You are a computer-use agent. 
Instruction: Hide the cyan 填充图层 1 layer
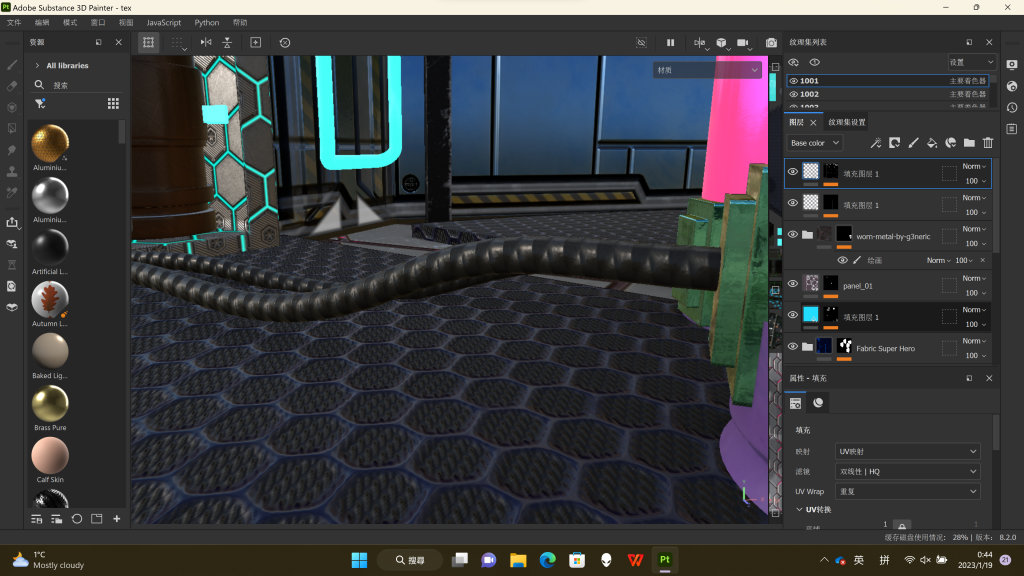click(x=793, y=315)
